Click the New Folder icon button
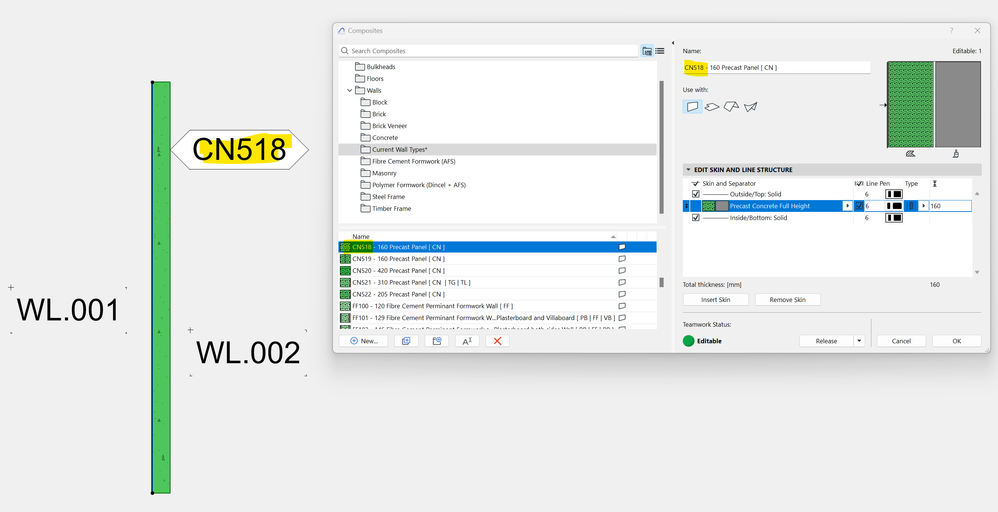This screenshot has width=998, height=512. click(x=437, y=341)
